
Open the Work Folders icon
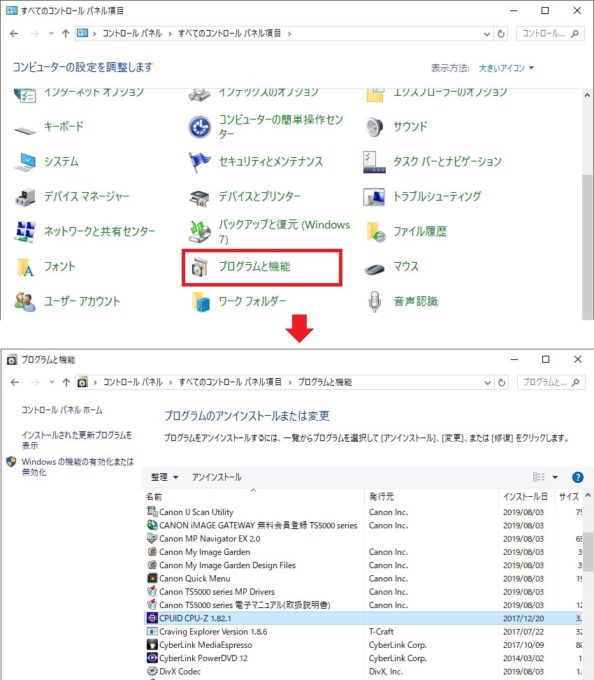(x=200, y=302)
